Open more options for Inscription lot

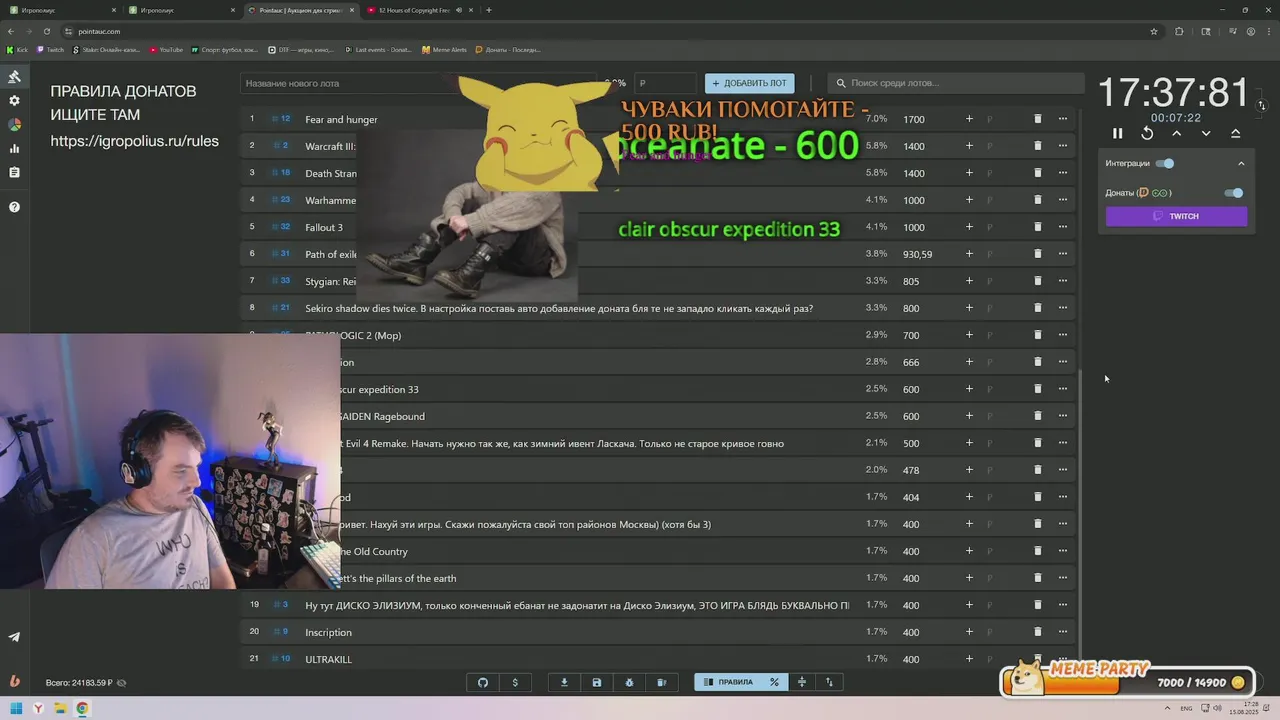tap(1063, 632)
